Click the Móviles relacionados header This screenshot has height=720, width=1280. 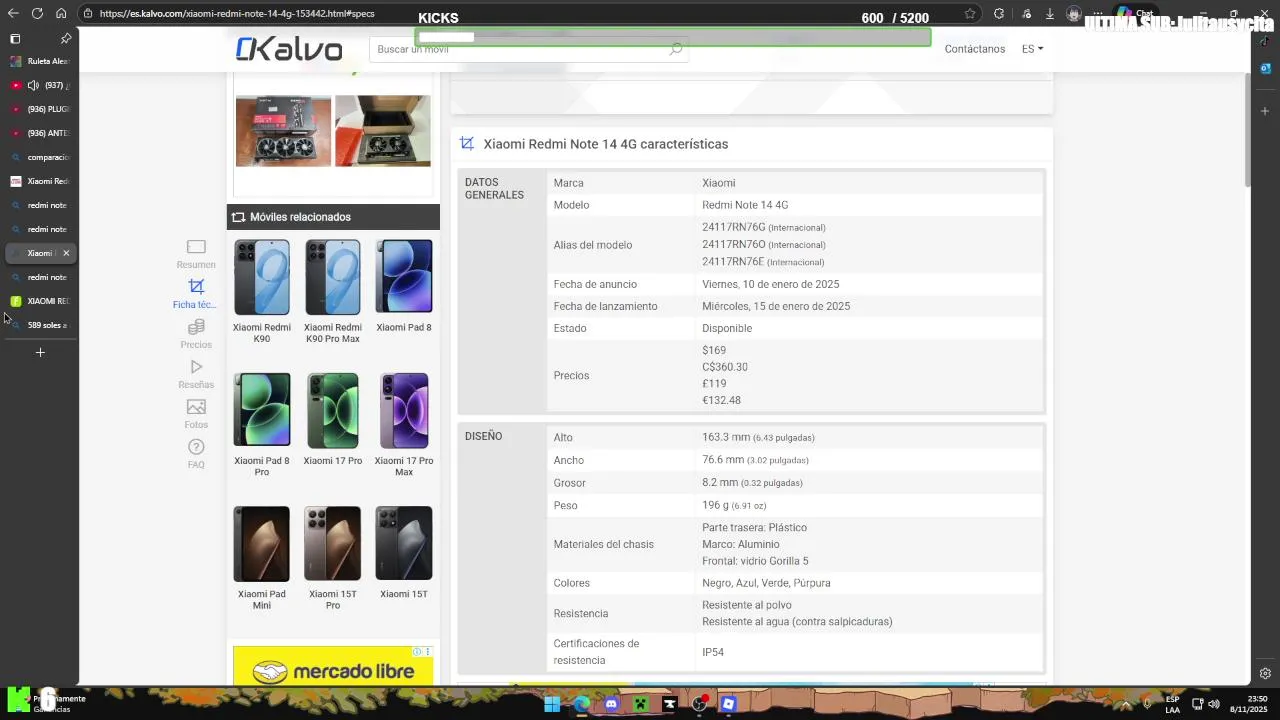[x=333, y=217]
